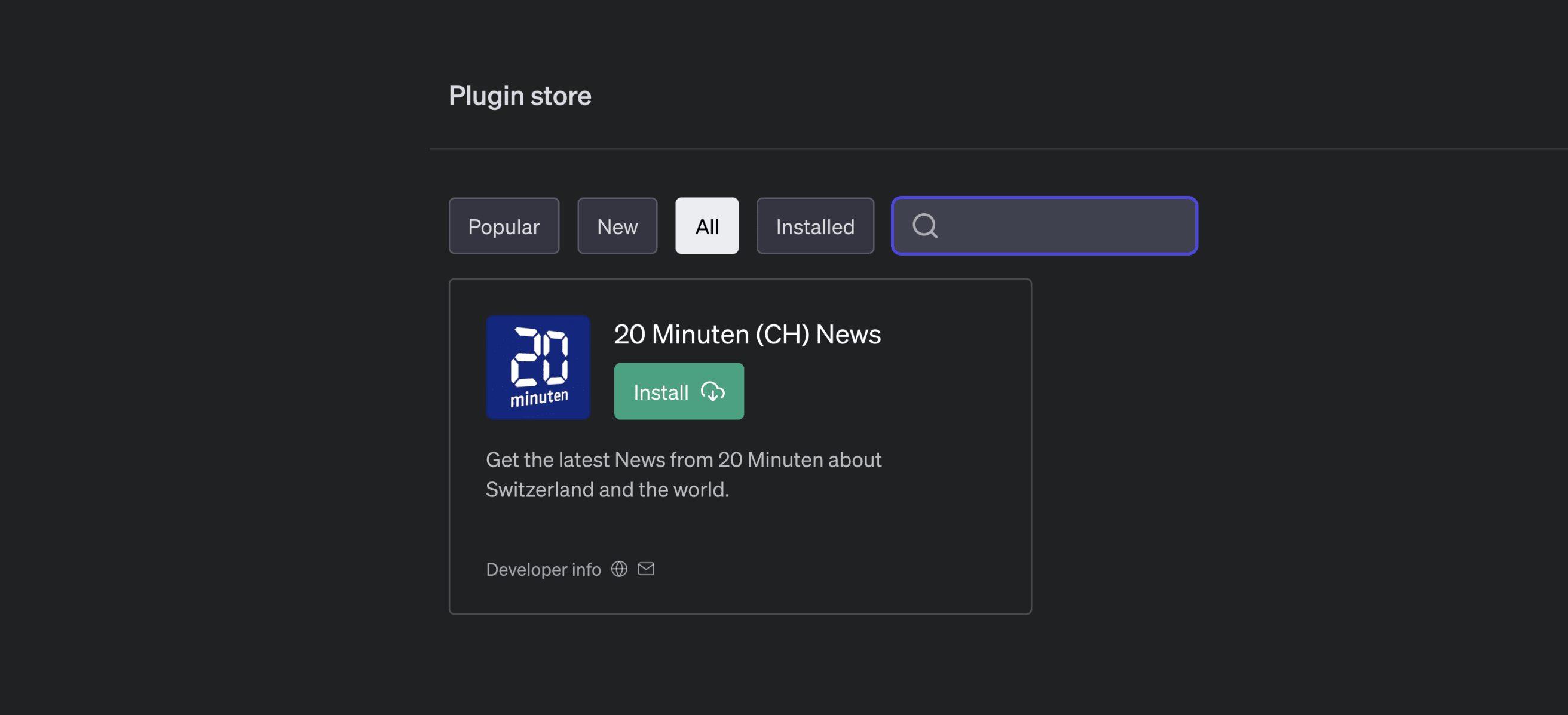Click the Plugin store heading

coord(520,96)
